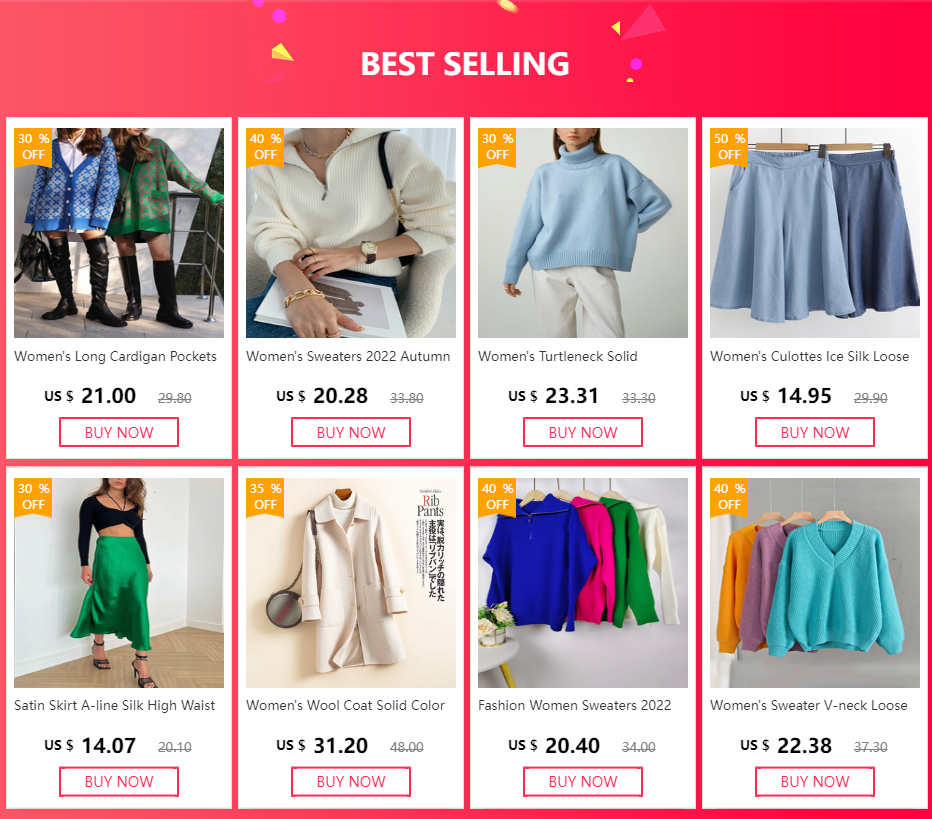Image resolution: width=932 pixels, height=819 pixels.
Task: Click the Women's Turtleneck Solid title link
Action: click(558, 357)
